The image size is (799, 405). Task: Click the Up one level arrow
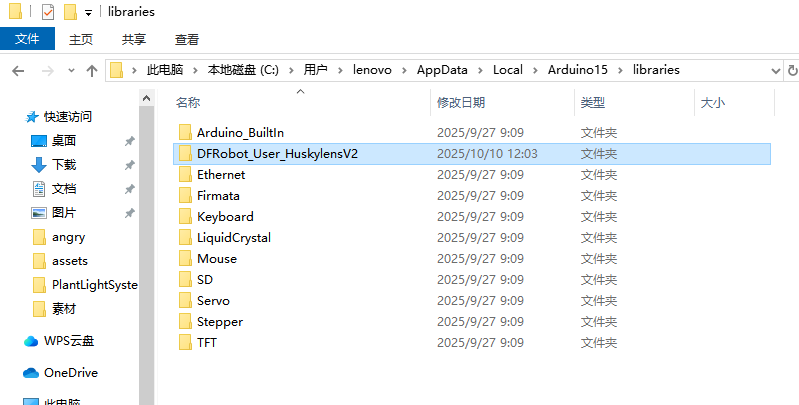92,71
